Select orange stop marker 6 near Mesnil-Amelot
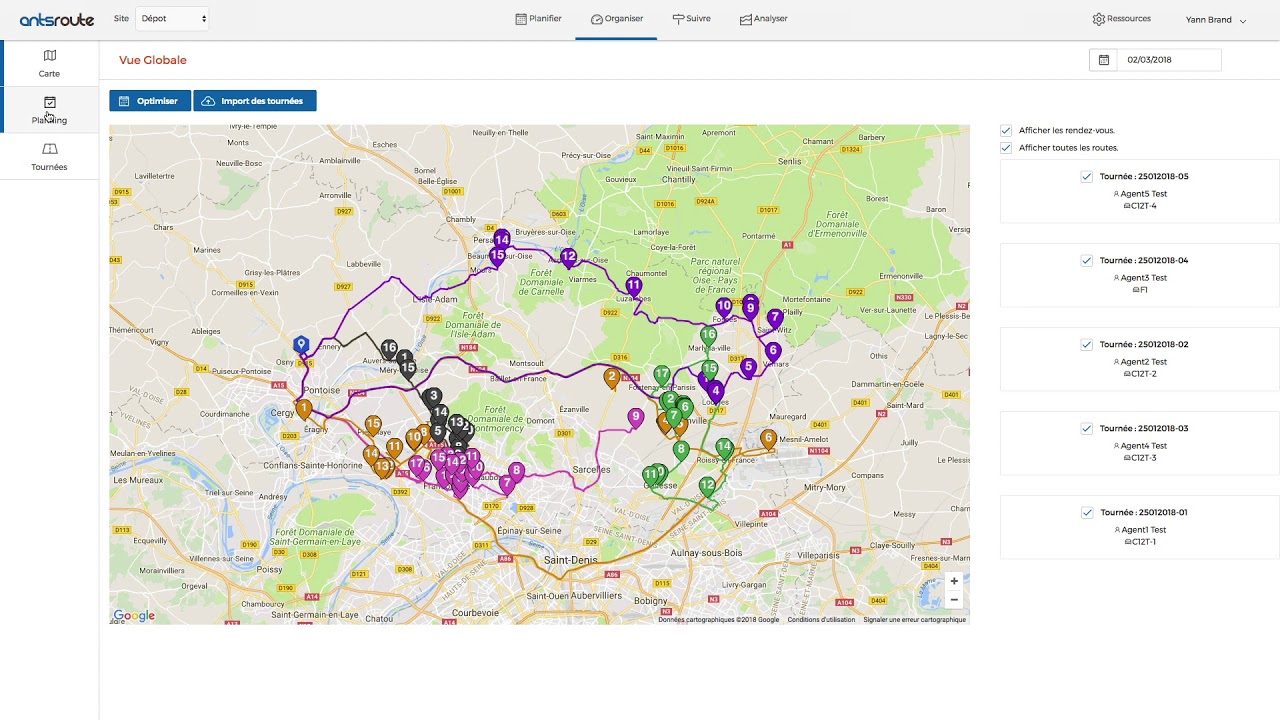 [768, 439]
